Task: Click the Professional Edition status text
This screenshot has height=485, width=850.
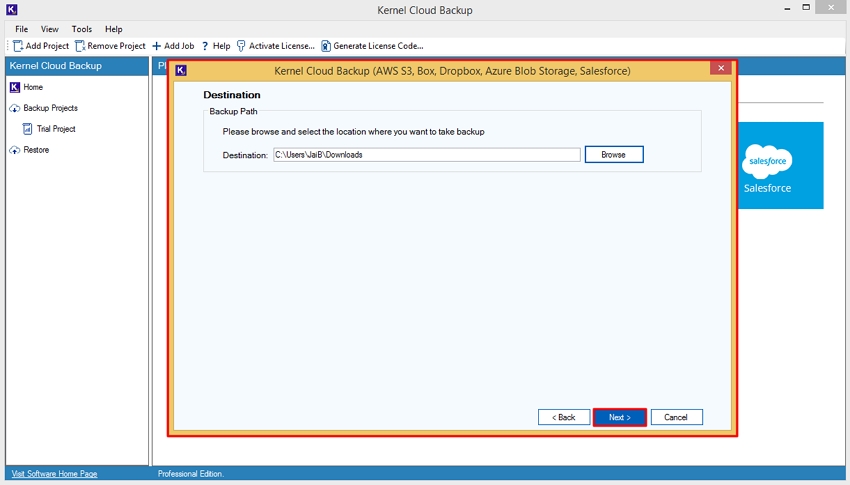Action: coord(190,474)
